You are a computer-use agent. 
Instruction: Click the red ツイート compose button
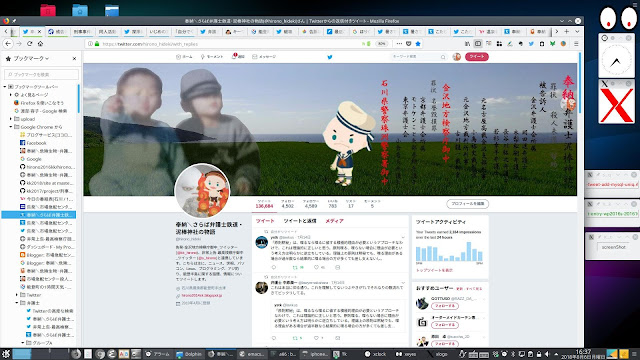click(x=477, y=57)
